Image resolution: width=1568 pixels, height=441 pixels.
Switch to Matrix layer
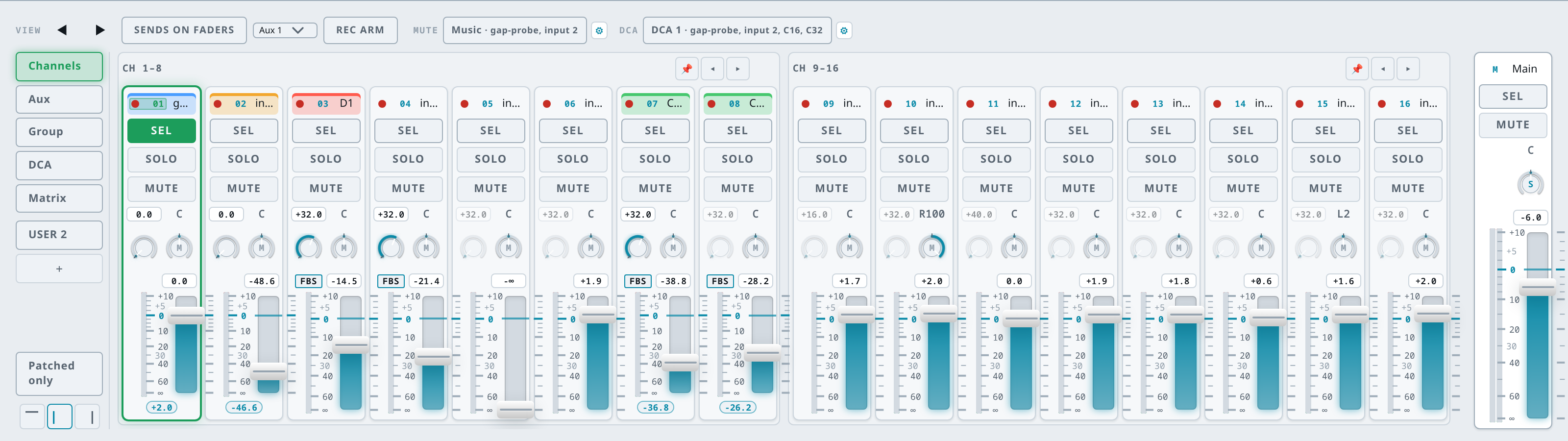pos(59,198)
